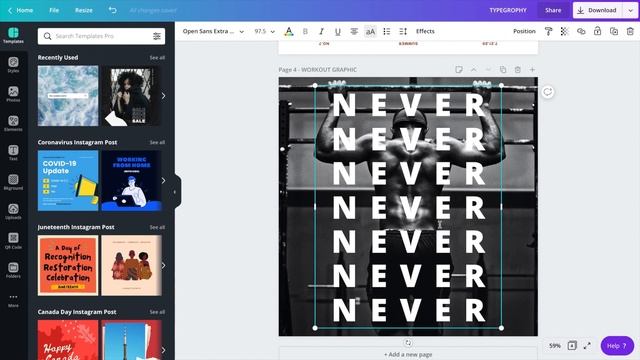640x360 pixels.
Task: Open the Folders sidebar tab
Action: [13, 270]
